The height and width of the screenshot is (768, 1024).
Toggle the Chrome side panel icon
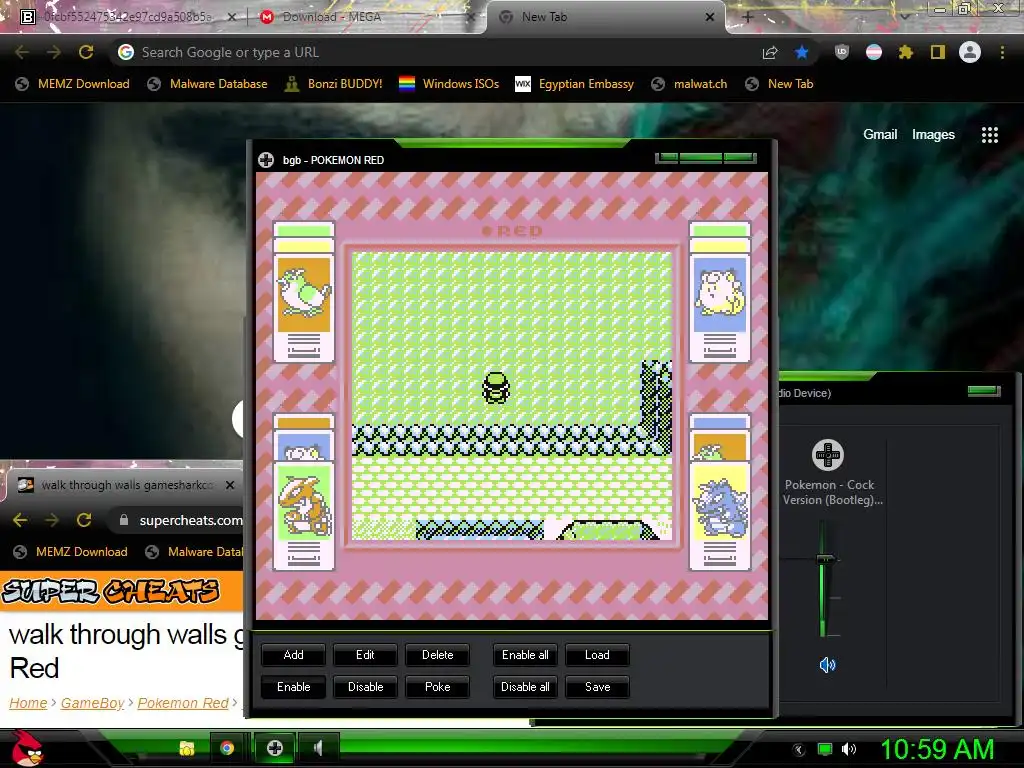tap(938, 52)
